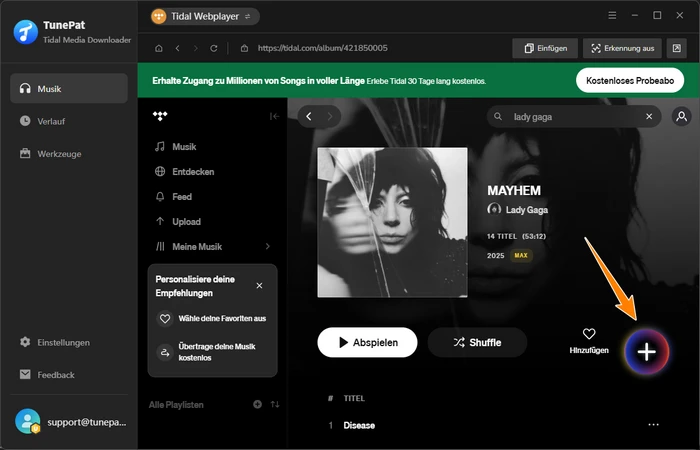Click the Alle Playlisten label
Image resolution: width=700 pixels, height=450 pixels.
pyautogui.click(x=176, y=405)
